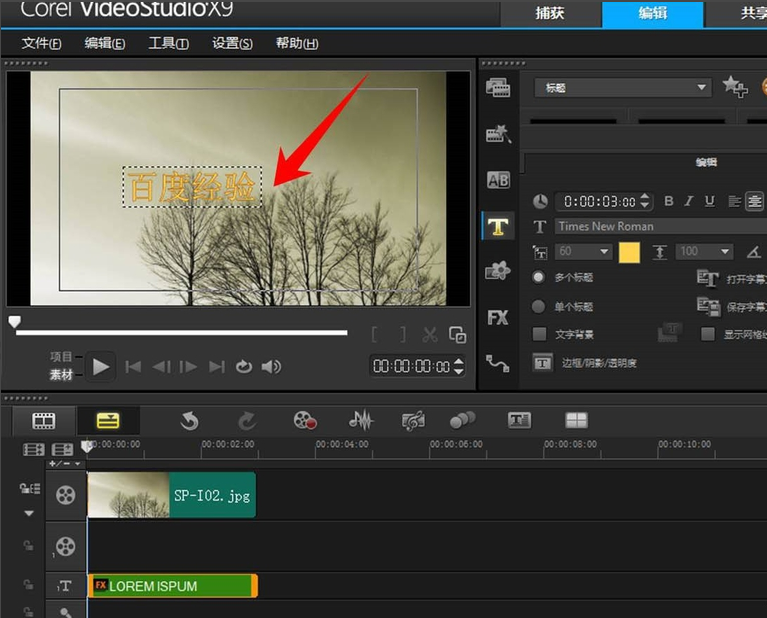The image size is (767, 618).
Task: Click the preview scrubber handle
Action: [14, 321]
